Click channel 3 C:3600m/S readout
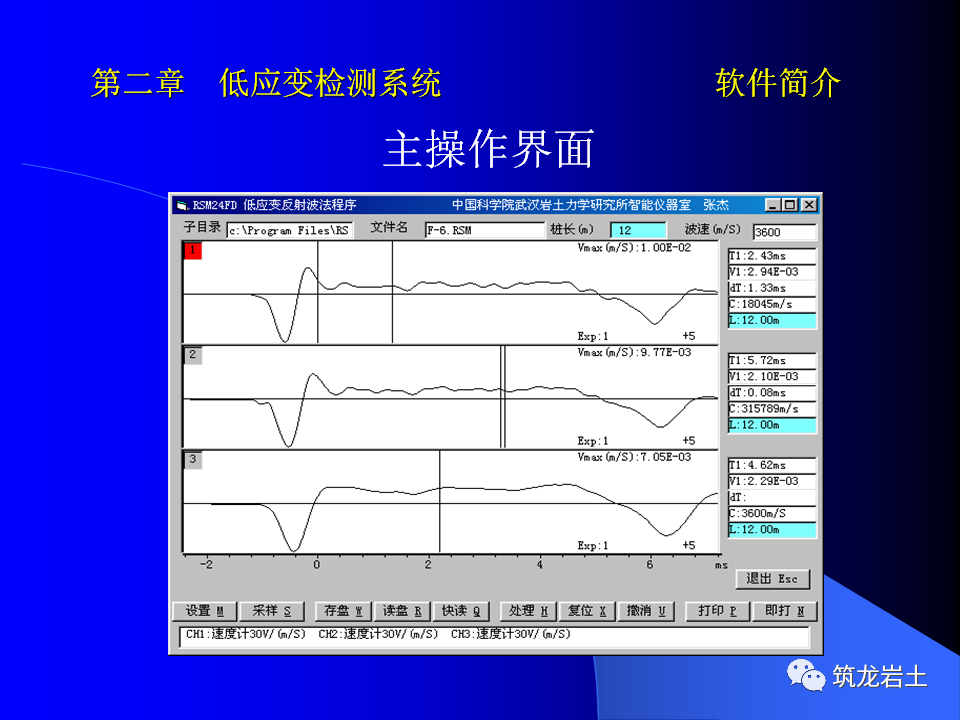Image resolution: width=960 pixels, height=720 pixels. click(772, 514)
